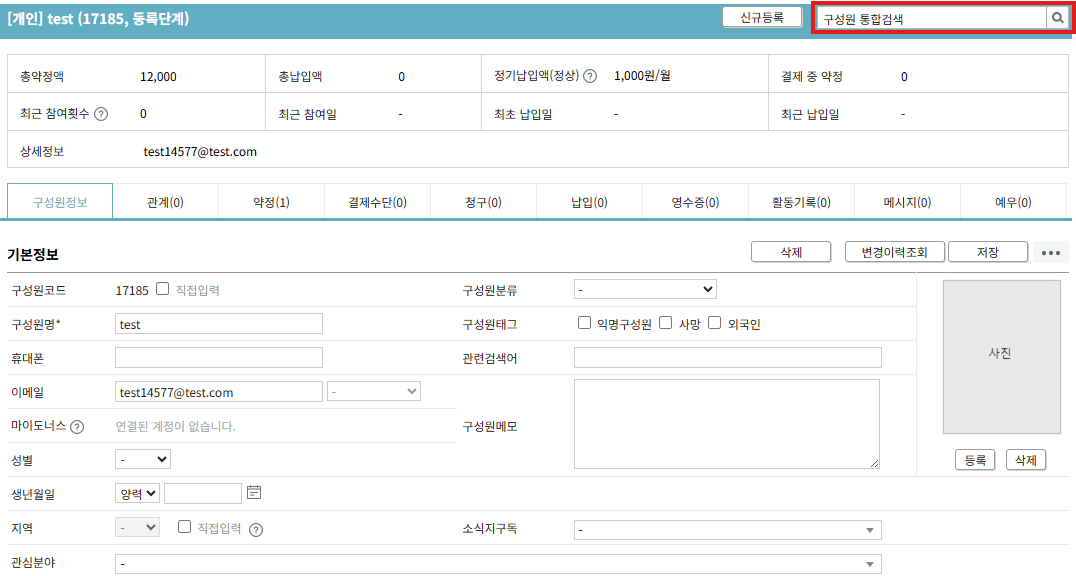Click the 총약정액 value 12,000
This screenshot has height=576, width=1076.
point(159,76)
